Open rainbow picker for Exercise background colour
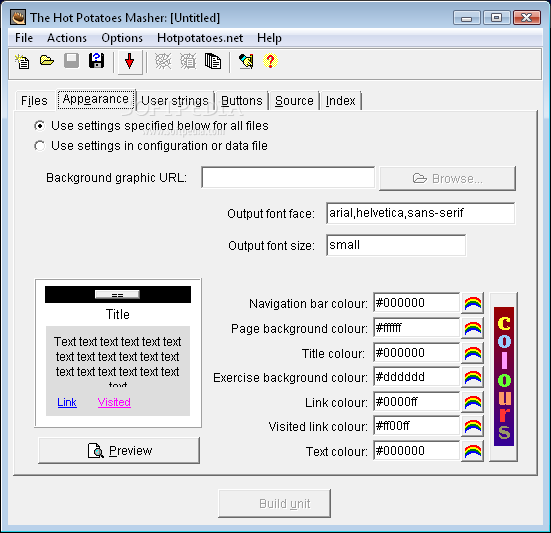 click(x=473, y=377)
